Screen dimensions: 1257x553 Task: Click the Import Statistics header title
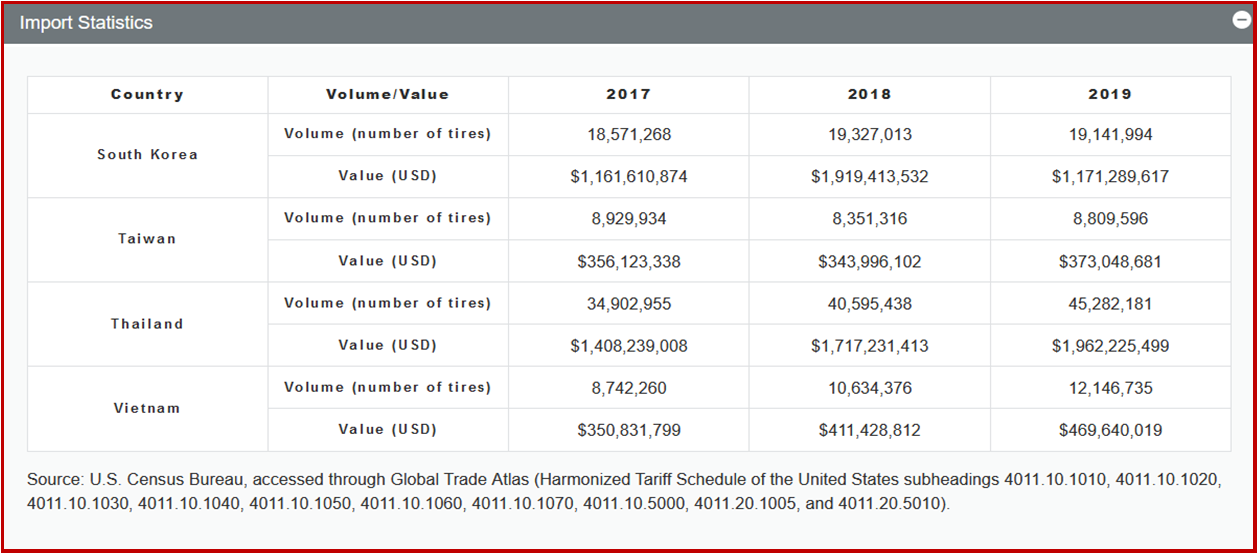(86, 22)
